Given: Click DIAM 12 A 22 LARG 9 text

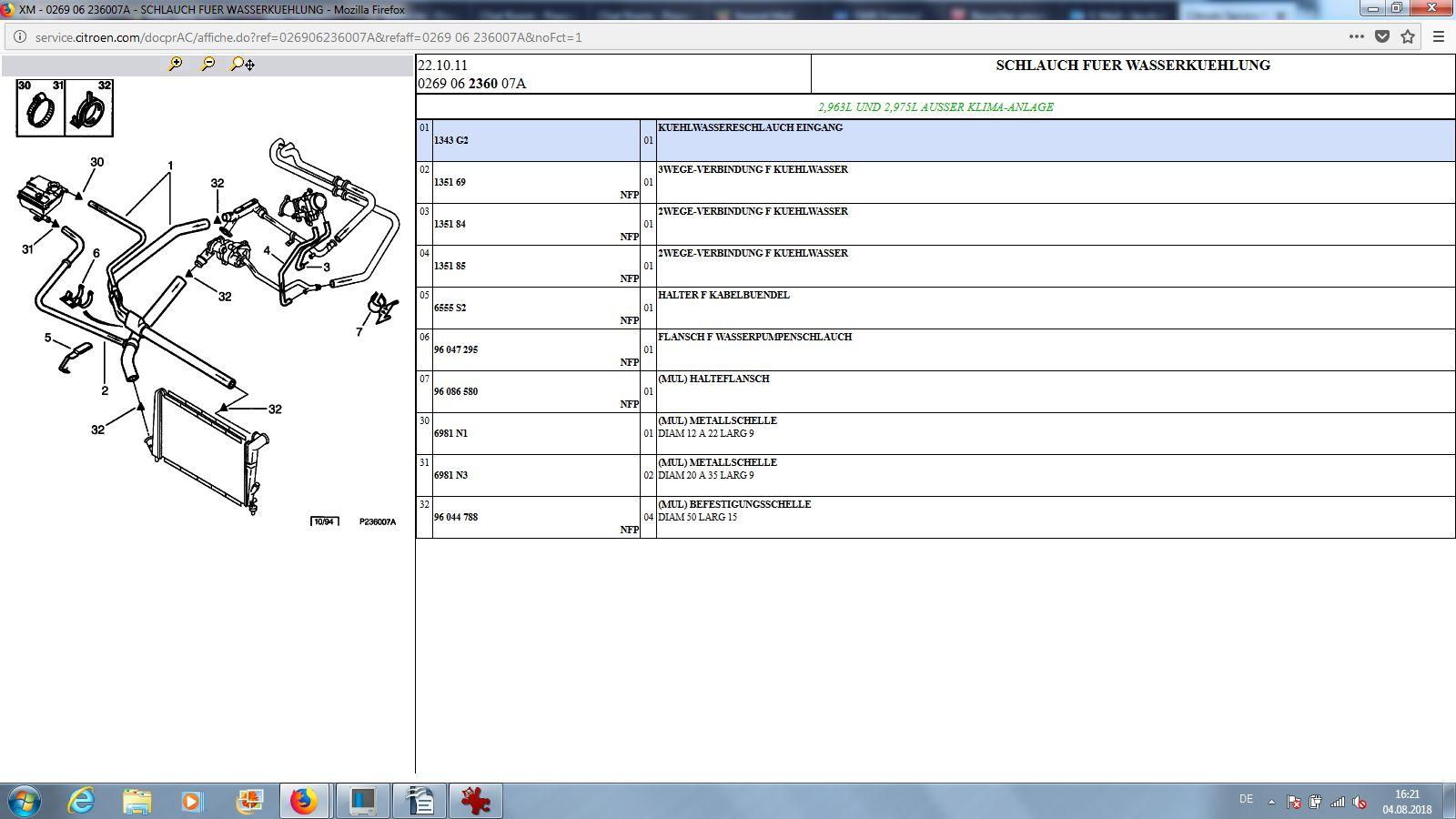Looking at the screenshot, I should tap(706, 433).
